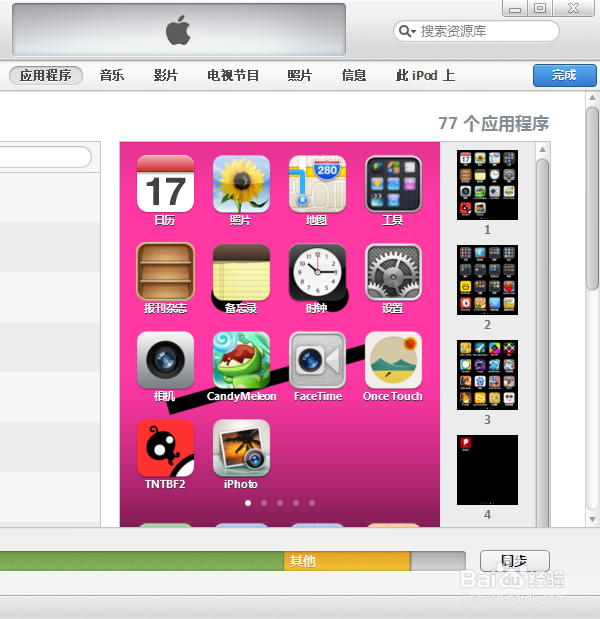Click the blue 完成 button
600x619 pixels.
564,75
